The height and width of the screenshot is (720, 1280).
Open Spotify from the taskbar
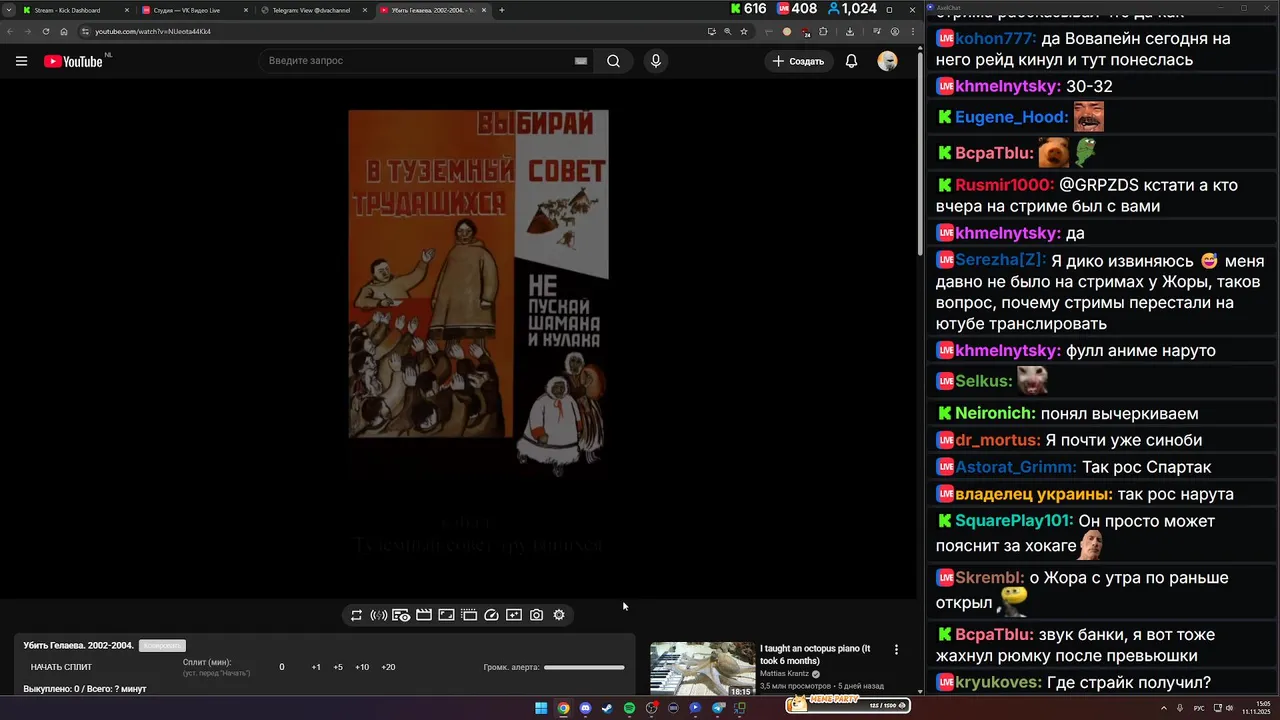click(629, 708)
